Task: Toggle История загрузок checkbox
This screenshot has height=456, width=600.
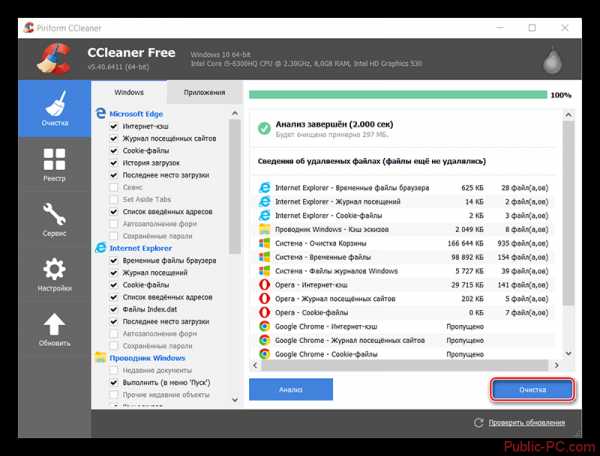Action: (x=114, y=163)
